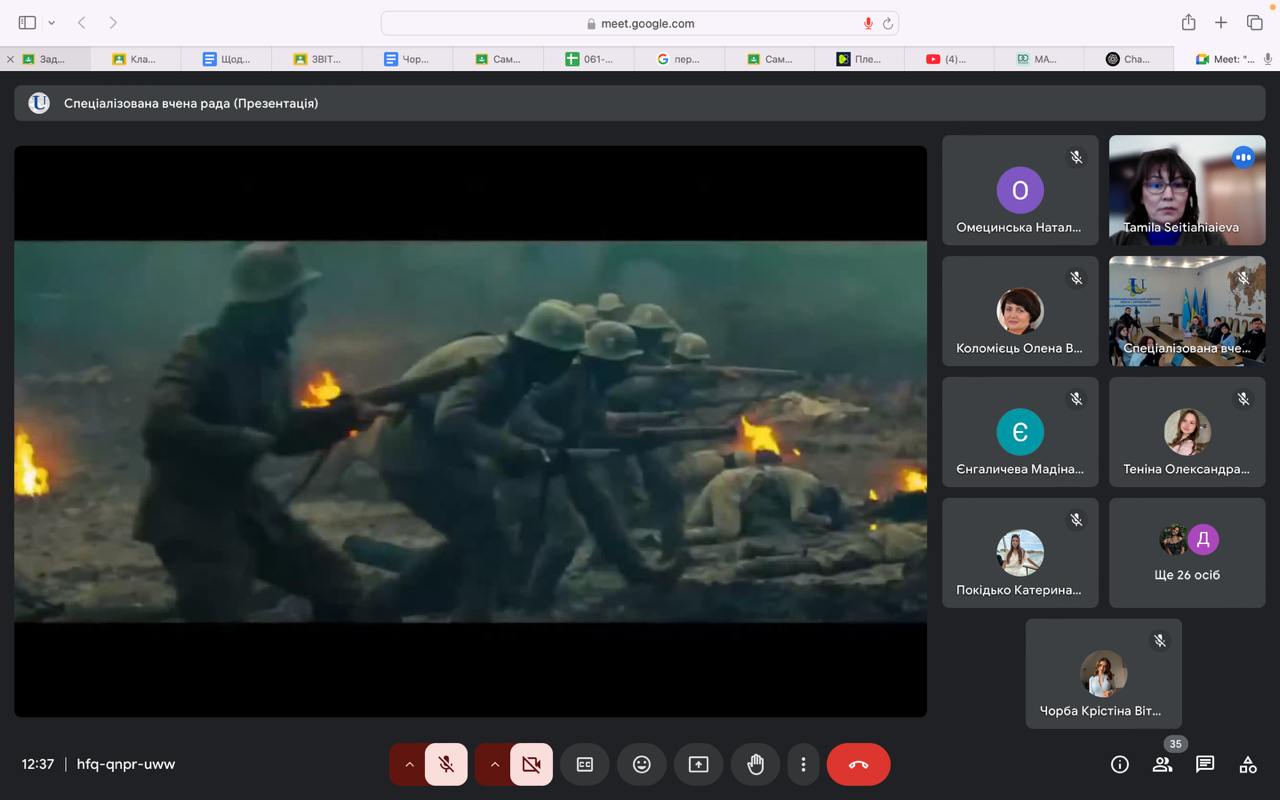Open the Ще 26 осіб tile
The height and width of the screenshot is (800, 1280).
click(x=1187, y=553)
